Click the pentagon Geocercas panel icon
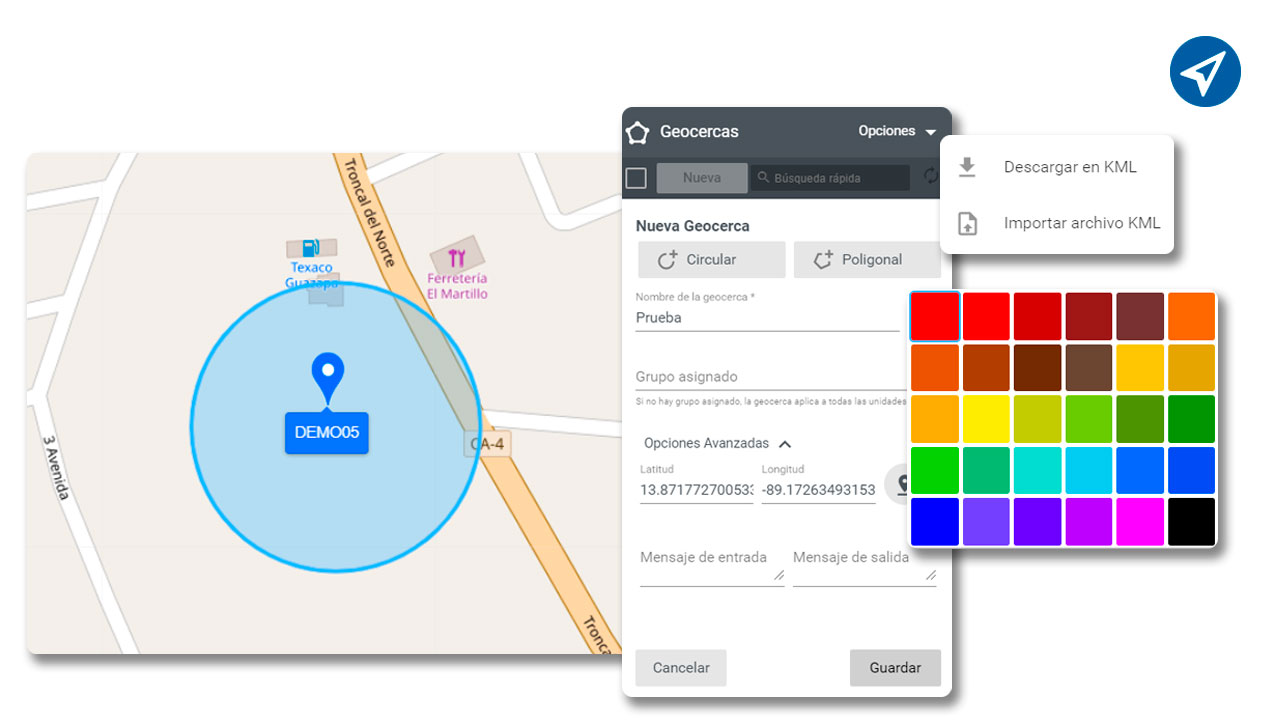This screenshot has width=1280, height=720. coord(638,131)
